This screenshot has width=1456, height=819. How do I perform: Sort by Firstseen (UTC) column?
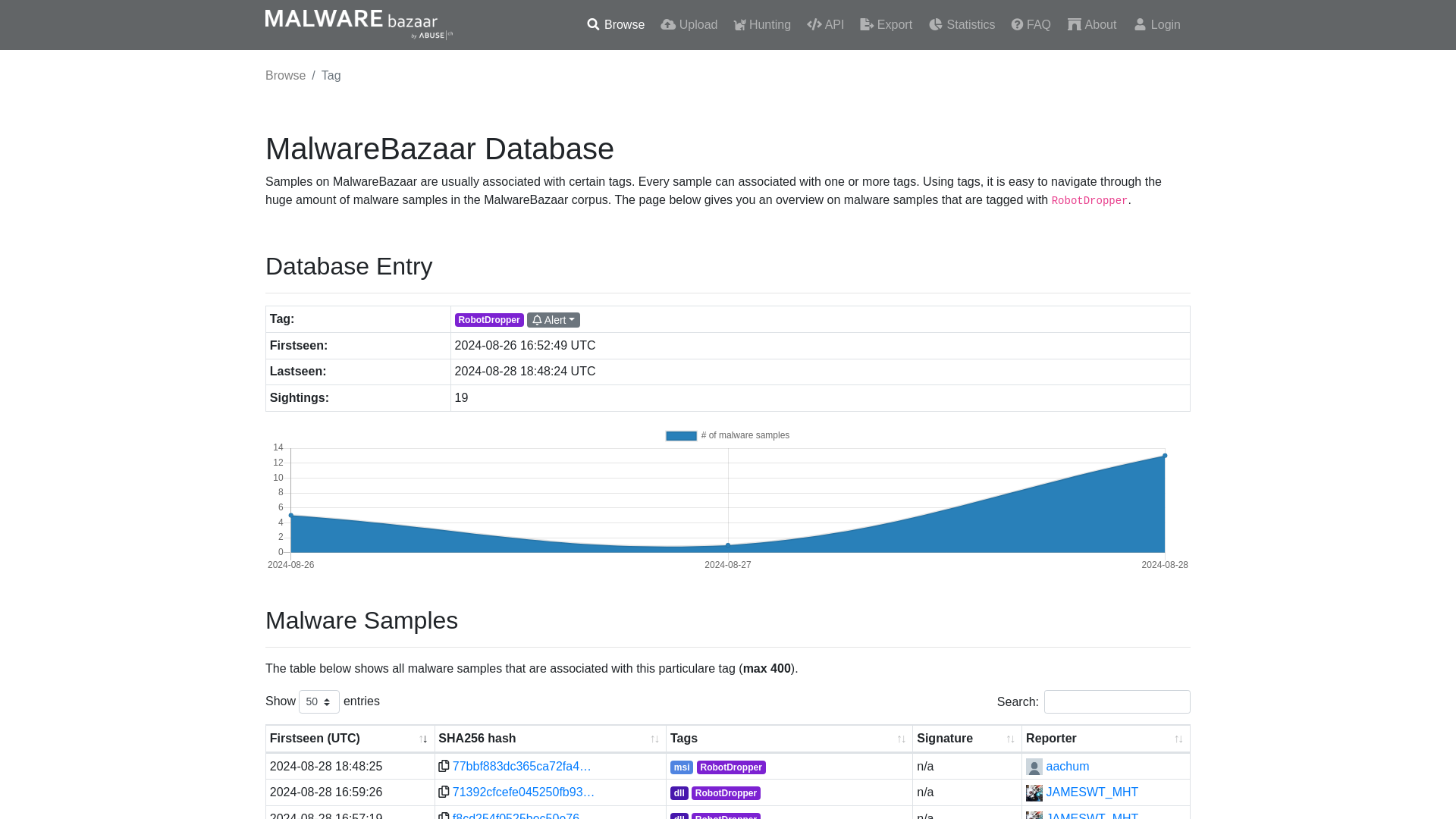click(350, 739)
